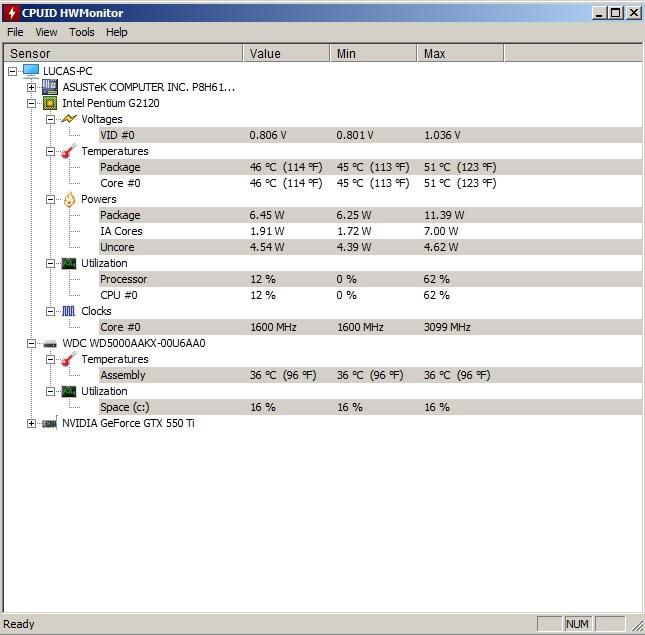Open the Tools menu

pos(81,32)
